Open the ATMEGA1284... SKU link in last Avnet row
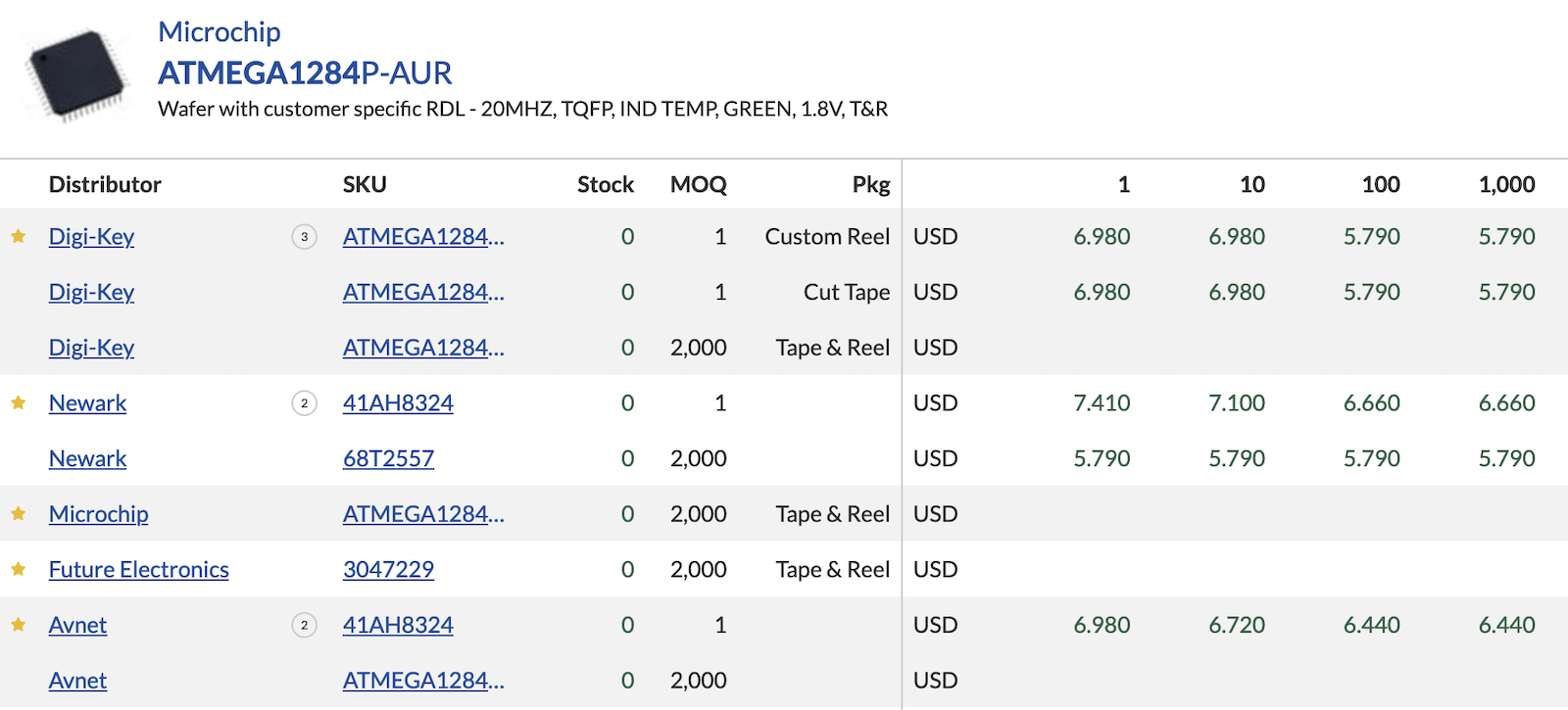The width and height of the screenshot is (1568, 710). (x=423, y=681)
